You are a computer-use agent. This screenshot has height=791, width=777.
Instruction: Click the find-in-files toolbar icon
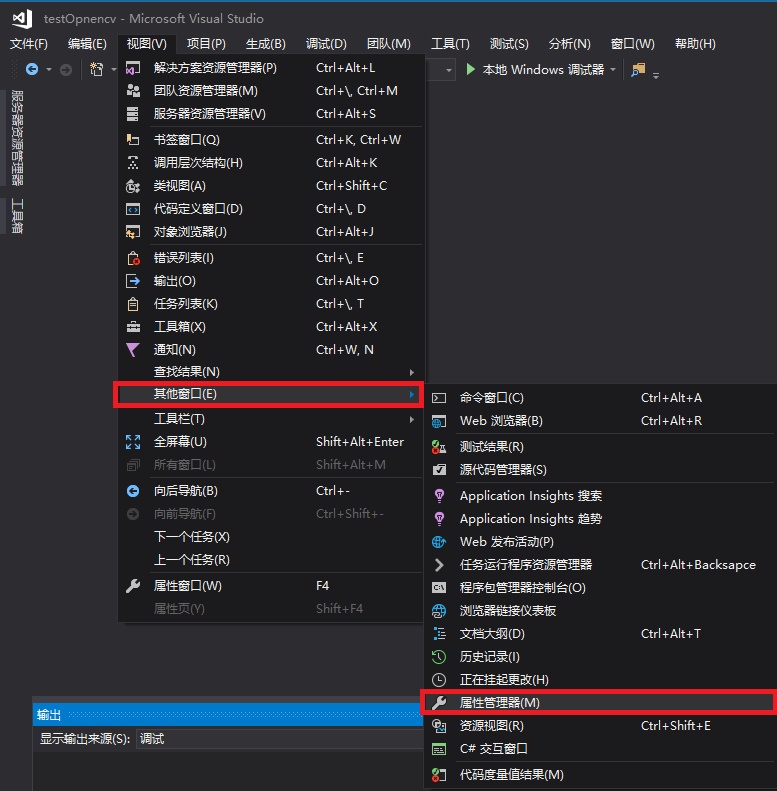tap(638, 70)
